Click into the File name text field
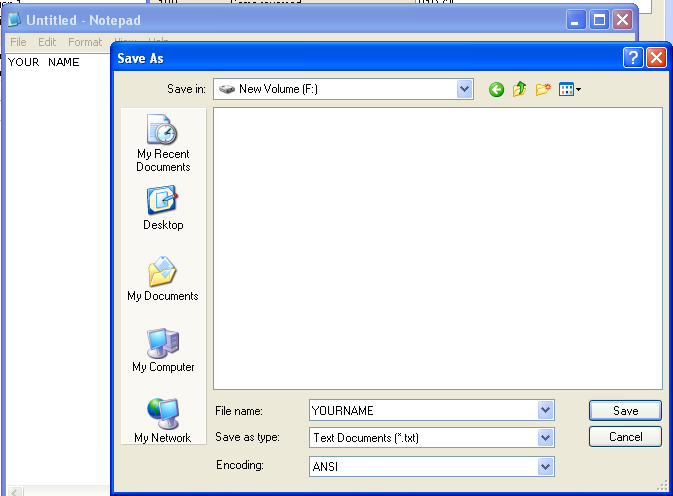The image size is (673, 496). tap(424, 410)
